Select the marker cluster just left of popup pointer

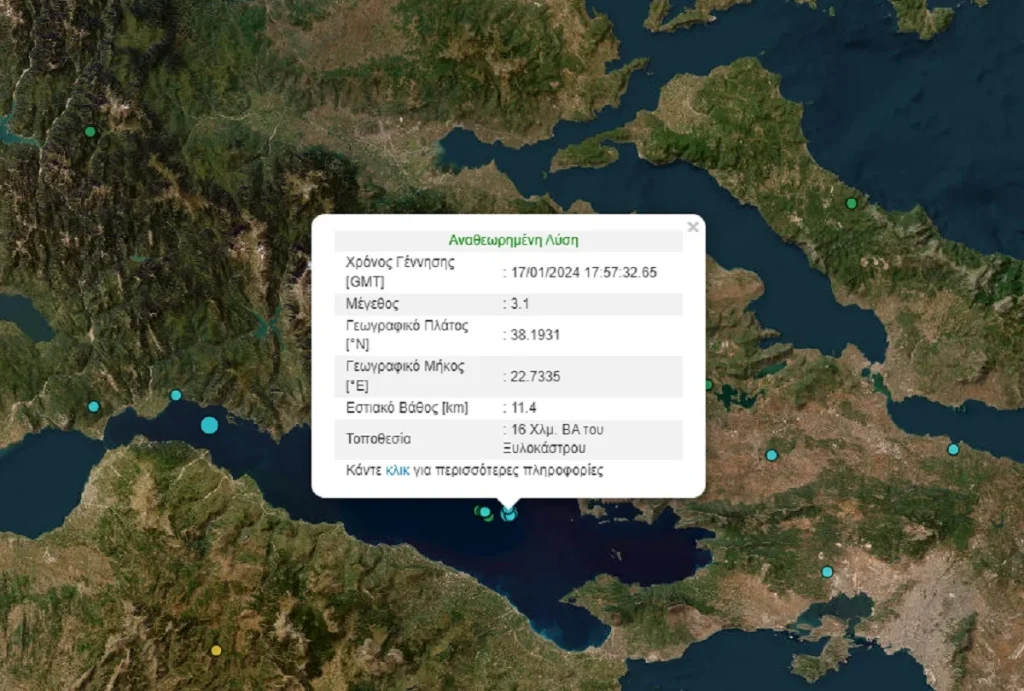[483, 512]
